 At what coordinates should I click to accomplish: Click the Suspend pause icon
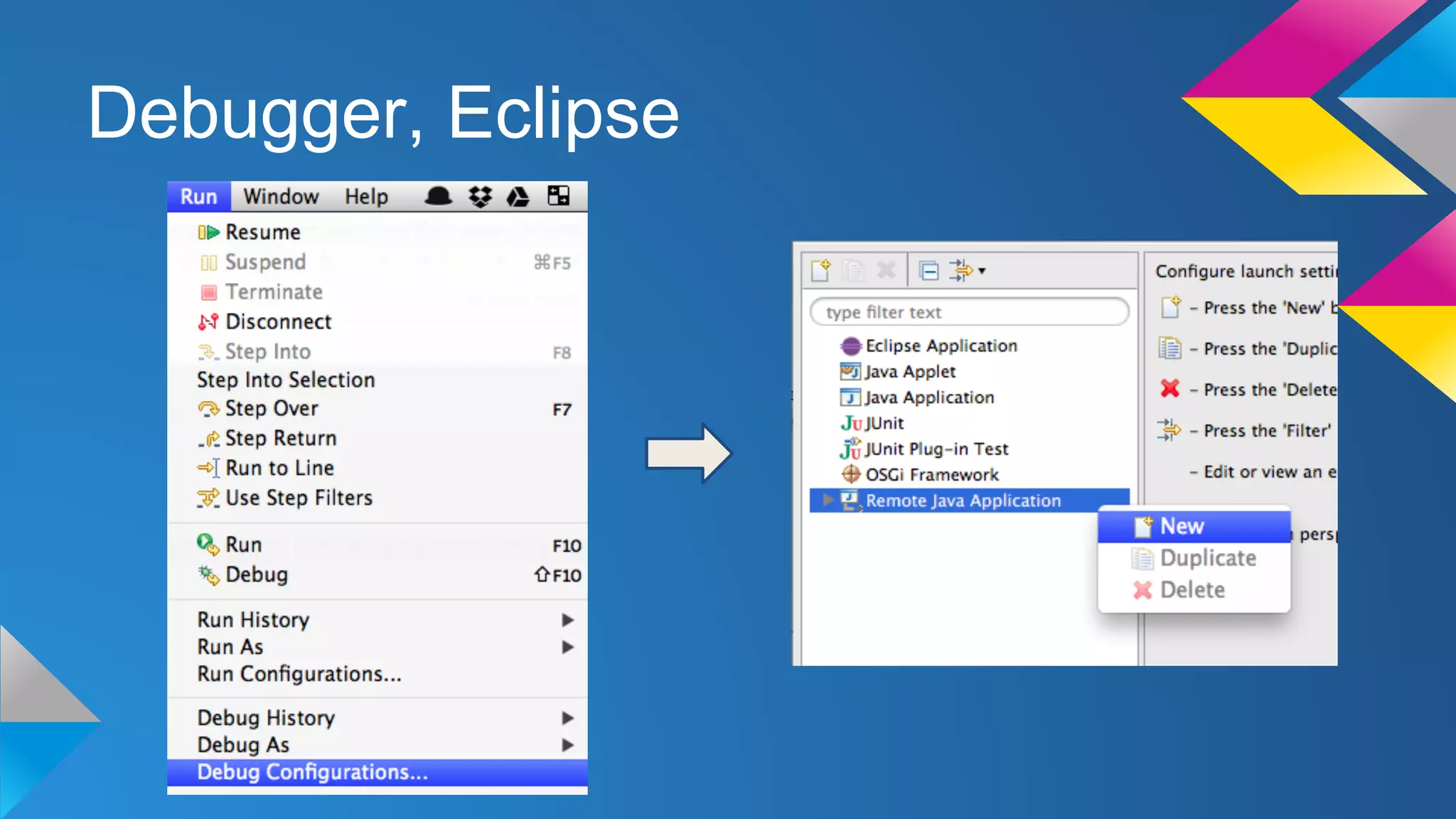209,263
